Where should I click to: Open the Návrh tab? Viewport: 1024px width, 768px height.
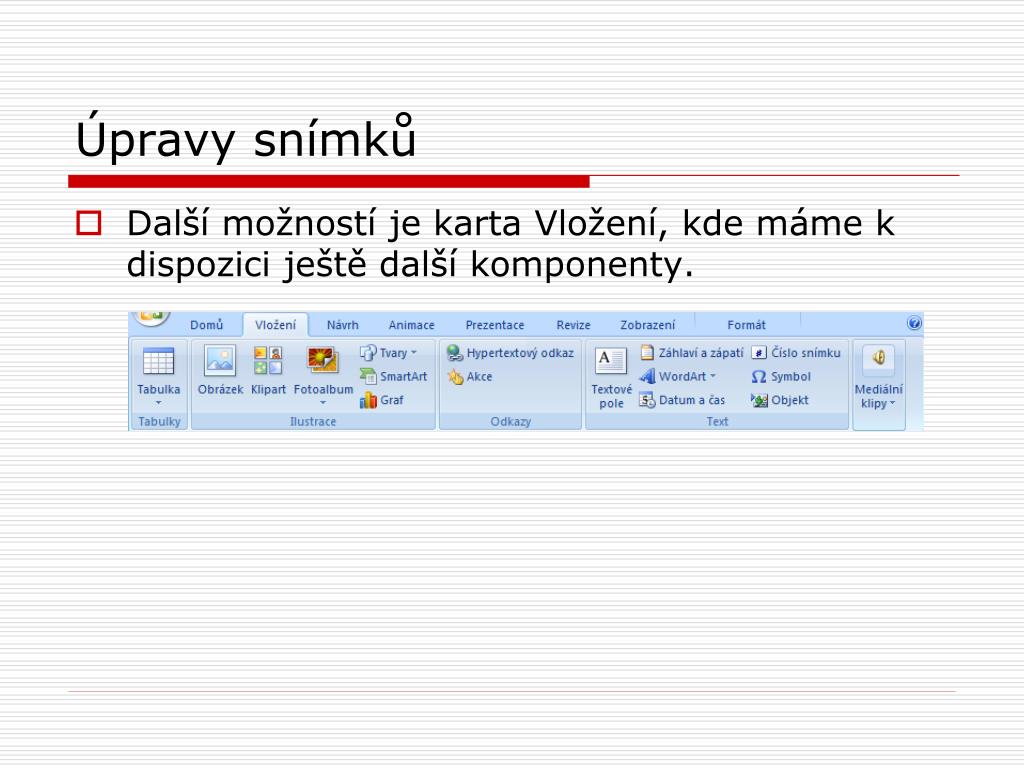coord(342,325)
